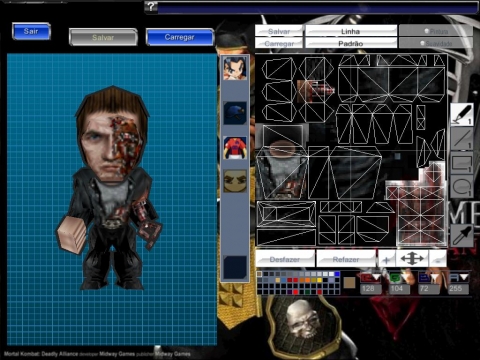Open the green channel dropdown arrow
The width and height of the screenshot is (480, 360).
(x=405, y=277)
